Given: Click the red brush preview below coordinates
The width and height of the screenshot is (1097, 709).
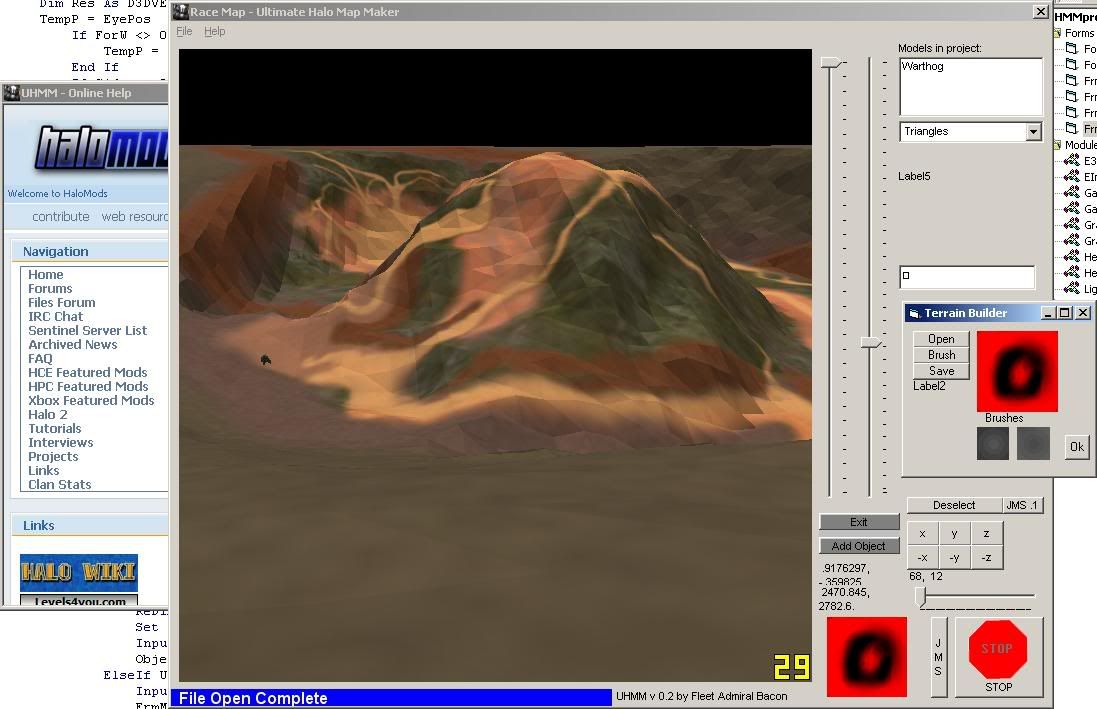Looking at the screenshot, I should 867,657.
